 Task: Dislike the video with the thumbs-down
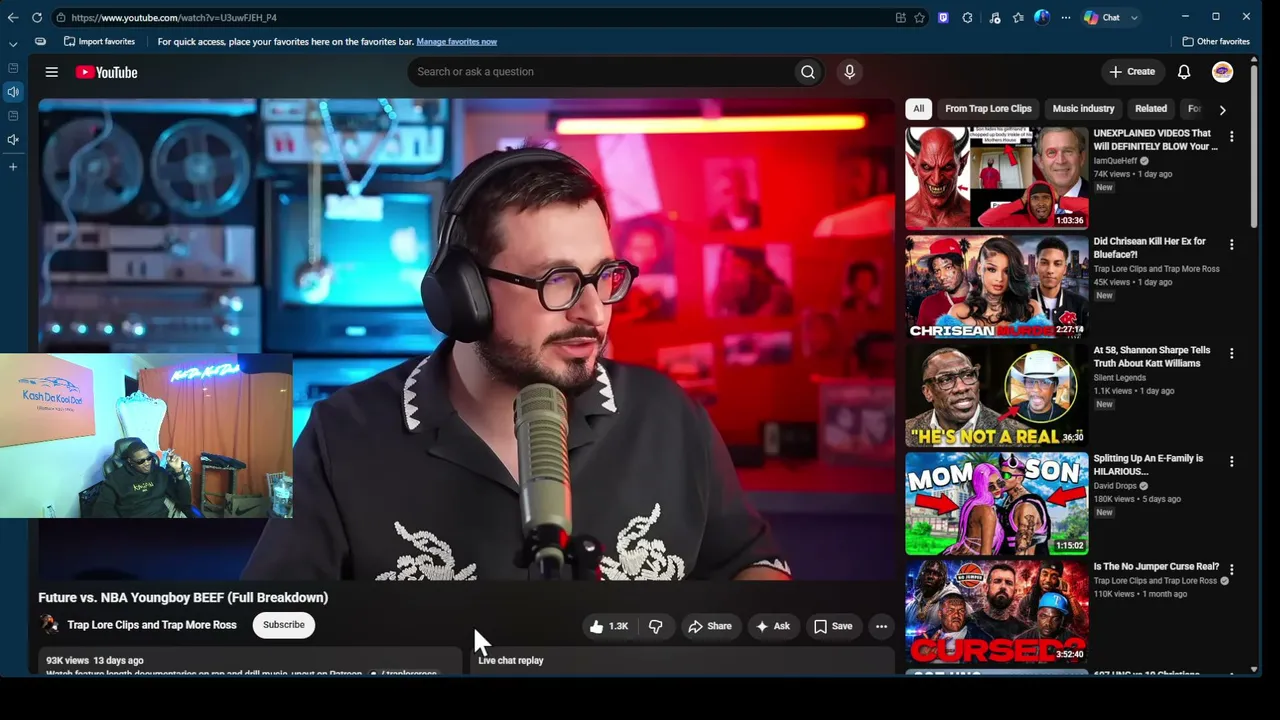656,626
